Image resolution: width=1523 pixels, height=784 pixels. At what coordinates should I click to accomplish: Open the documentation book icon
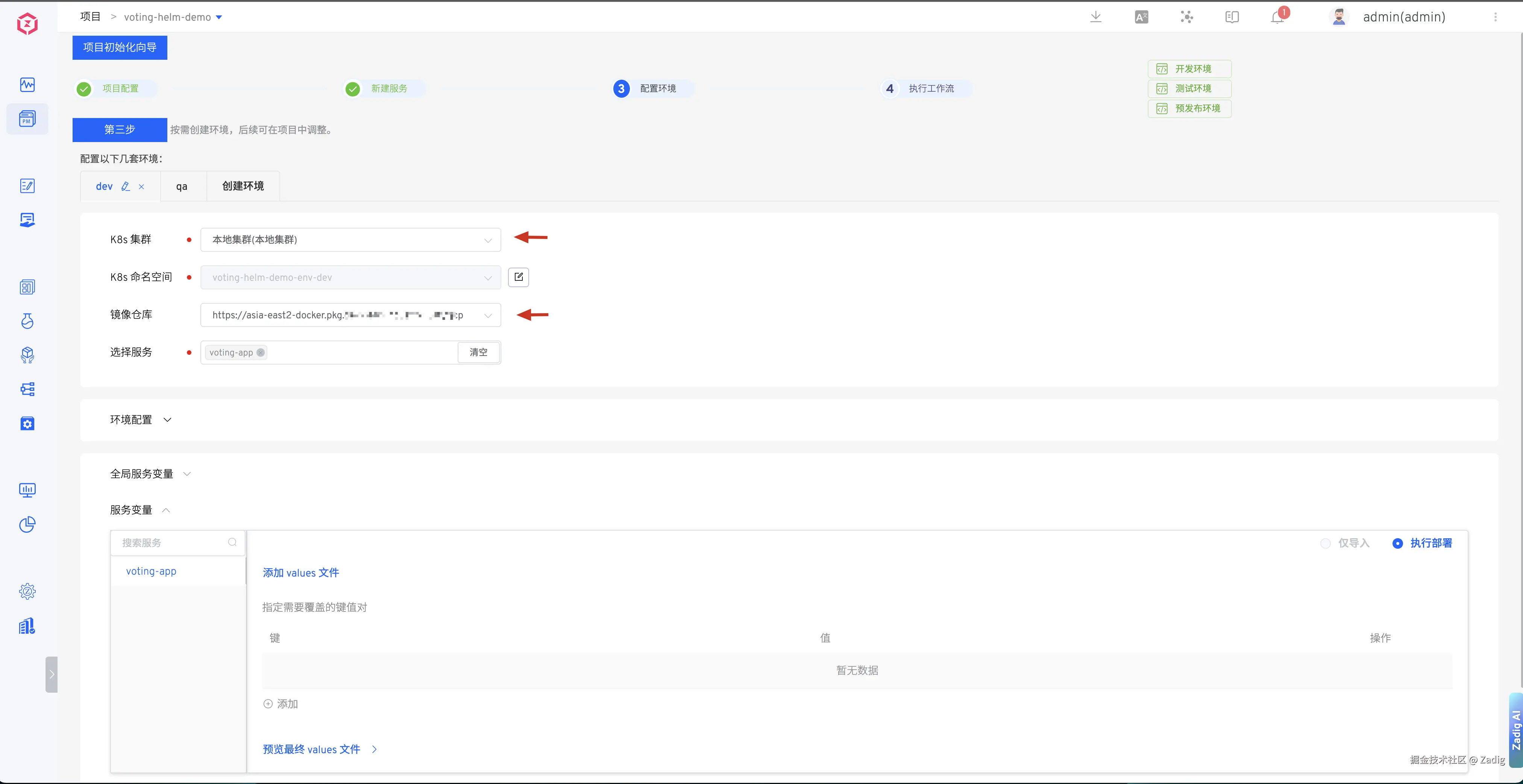(1232, 17)
